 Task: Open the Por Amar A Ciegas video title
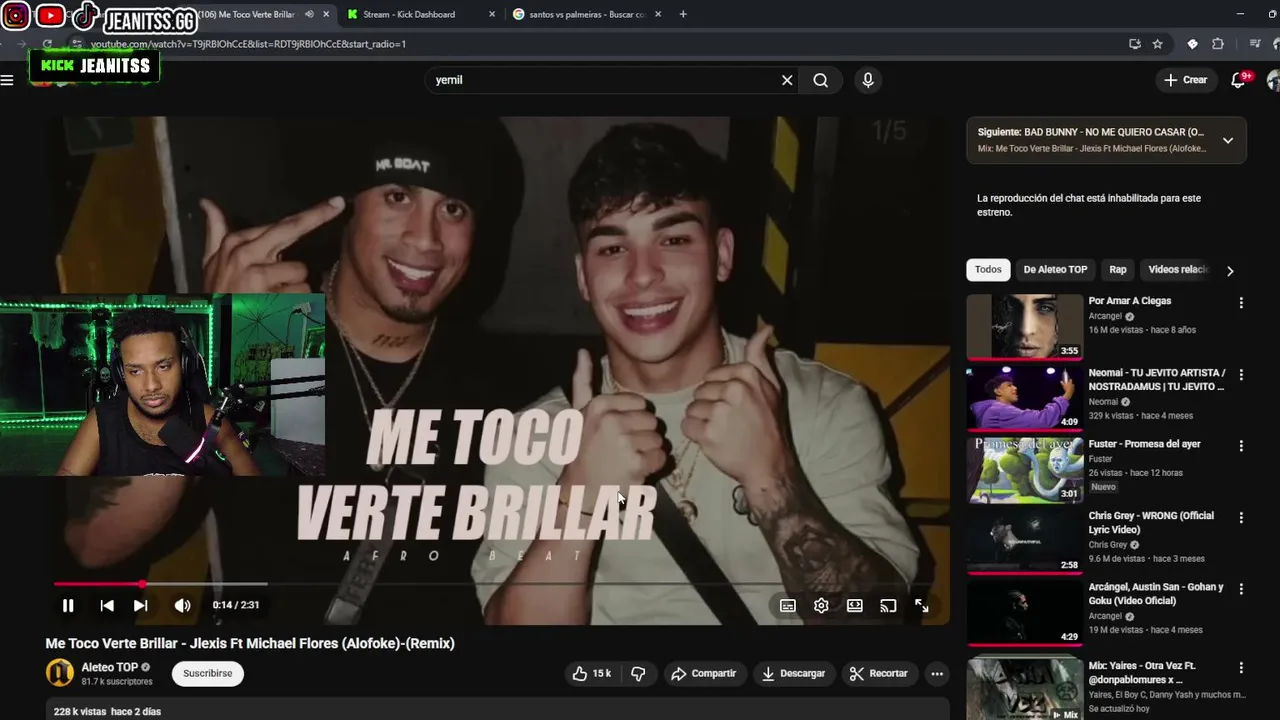pyautogui.click(x=1130, y=301)
